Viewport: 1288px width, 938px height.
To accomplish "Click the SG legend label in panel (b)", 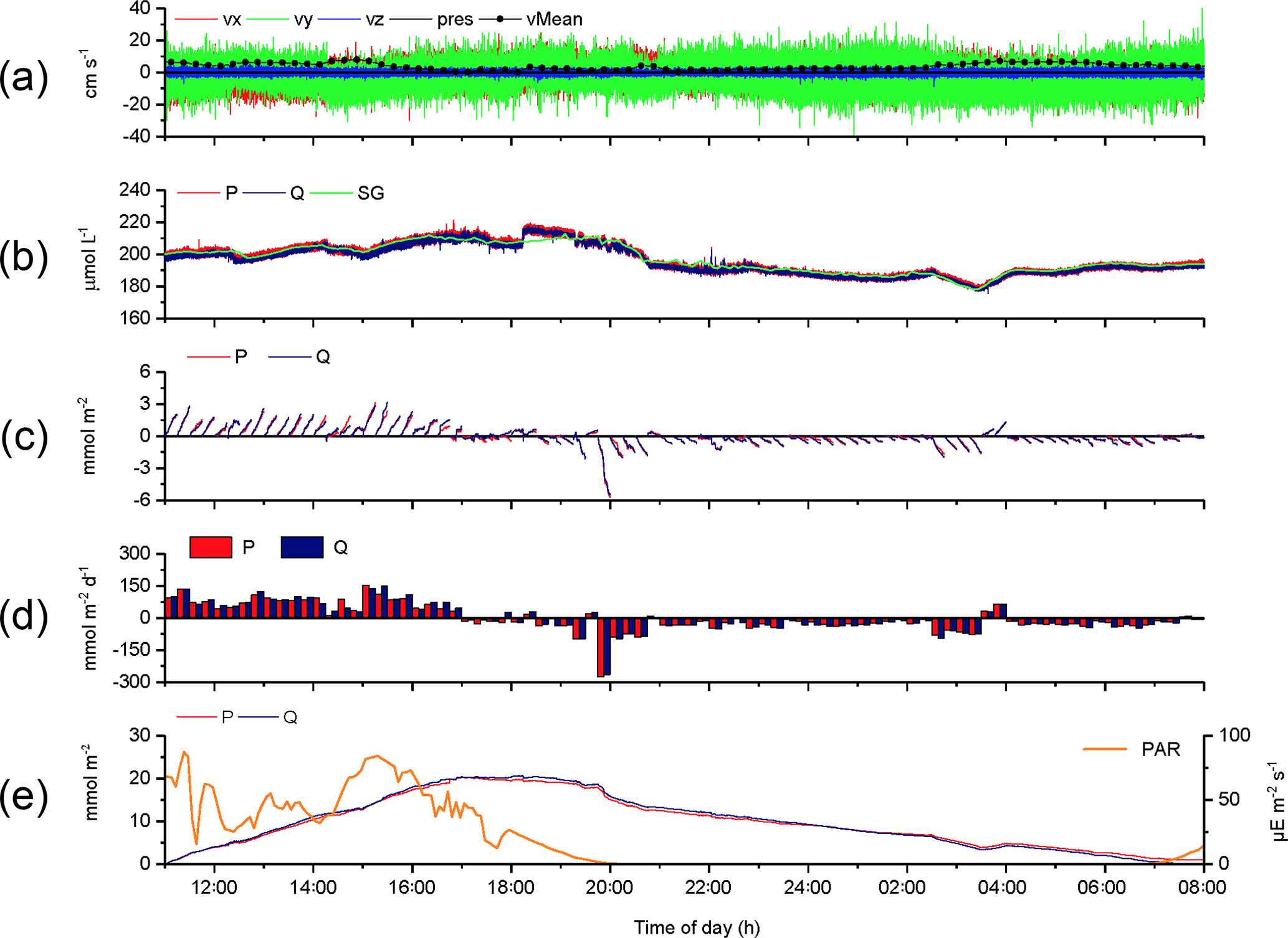I will (371, 194).
